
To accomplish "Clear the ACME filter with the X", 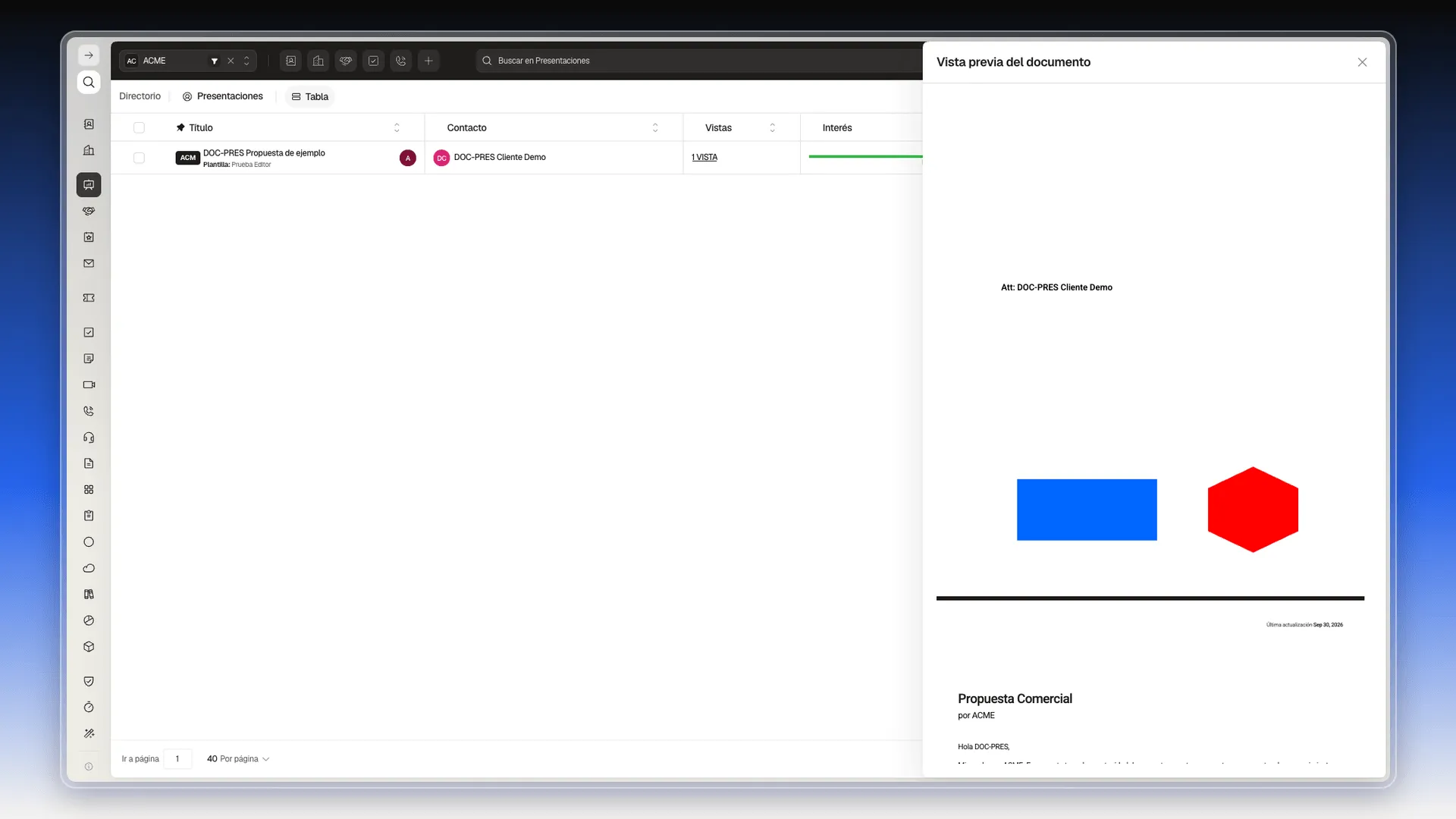I will coord(231,61).
